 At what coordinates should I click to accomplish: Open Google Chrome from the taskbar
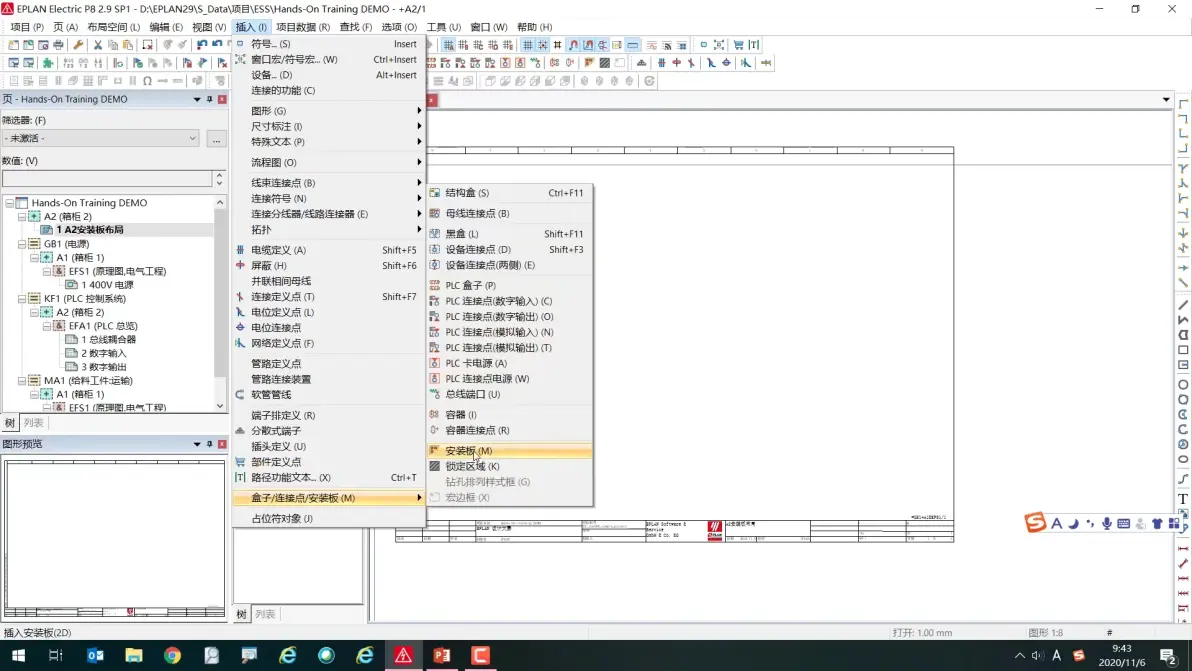[173, 655]
